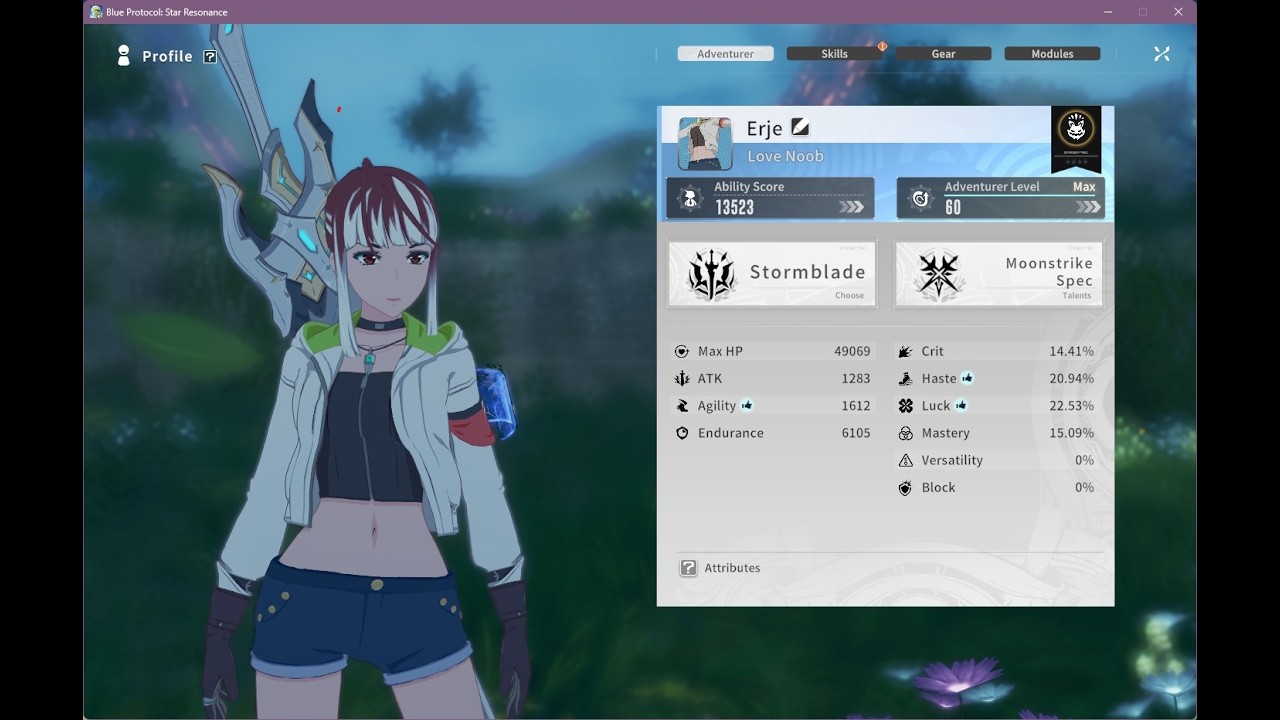The width and height of the screenshot is (1280, 720).
Task: Open the emblem badge banner icon
Action: 1076,138
